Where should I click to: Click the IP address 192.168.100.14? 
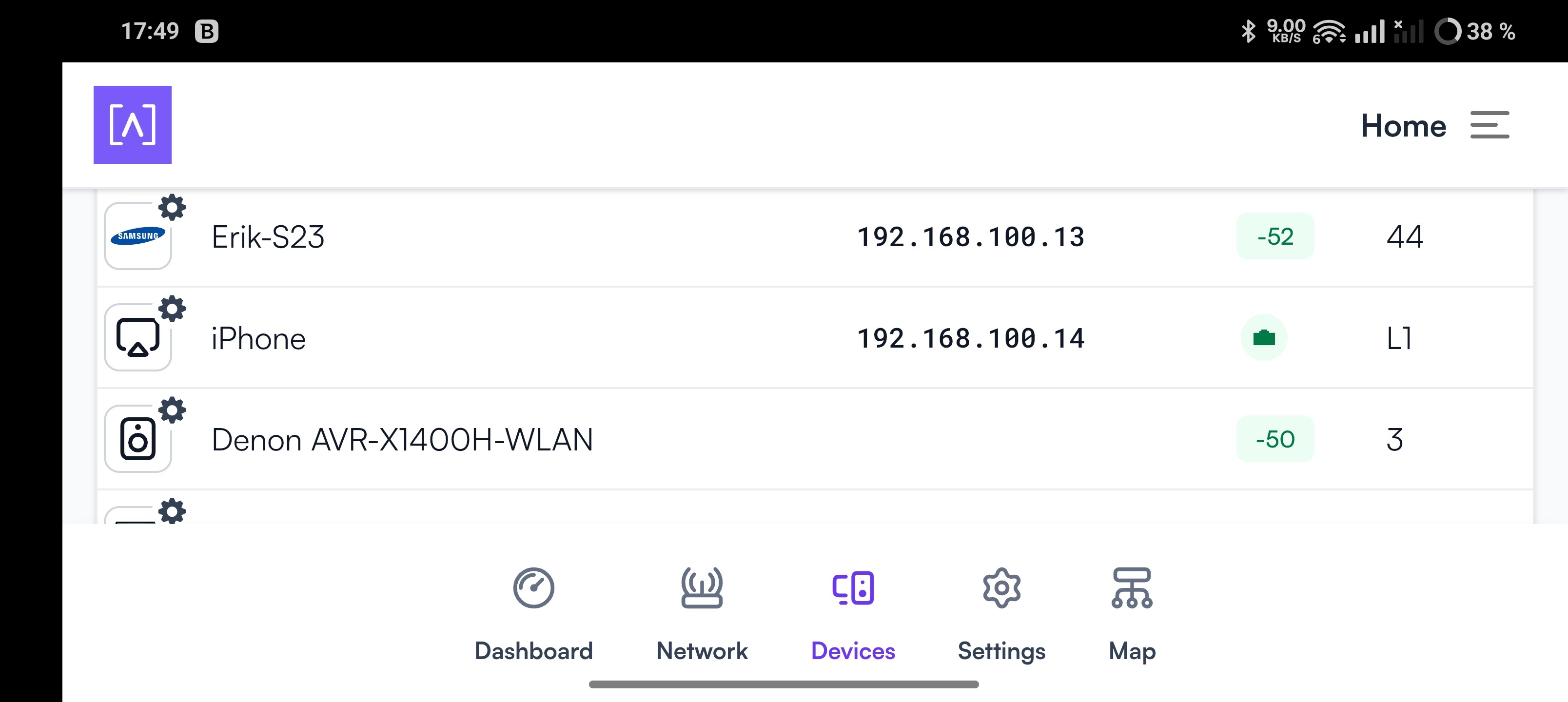click(x=970, y=338)
